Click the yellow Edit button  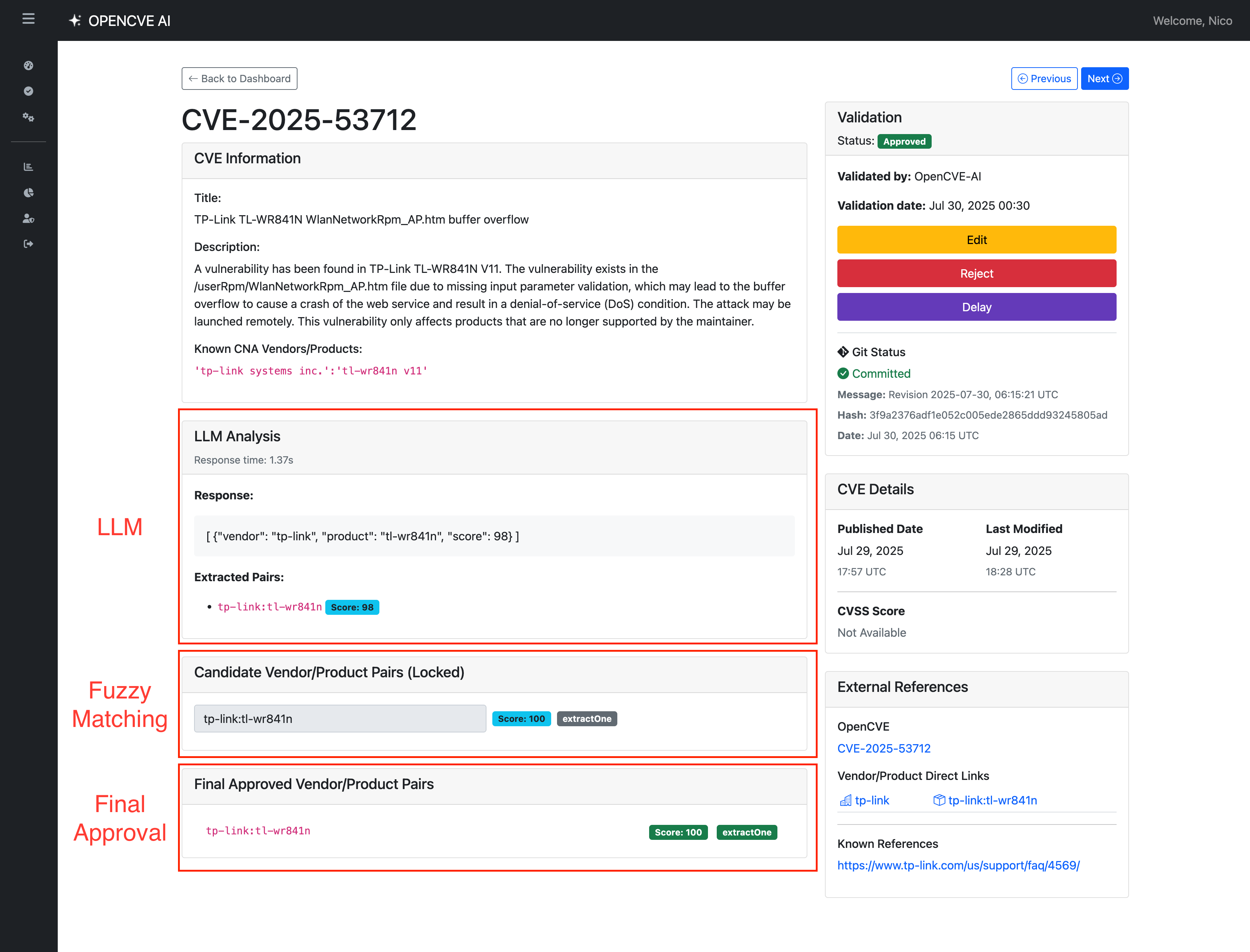click(976, 240)
